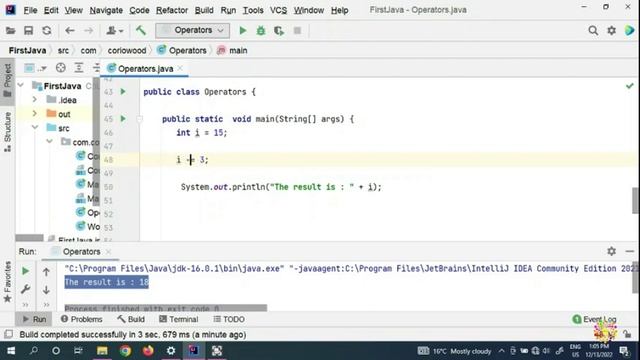
Task: Click the editor vertical scrollbar thumb
Action: point(636,200)
